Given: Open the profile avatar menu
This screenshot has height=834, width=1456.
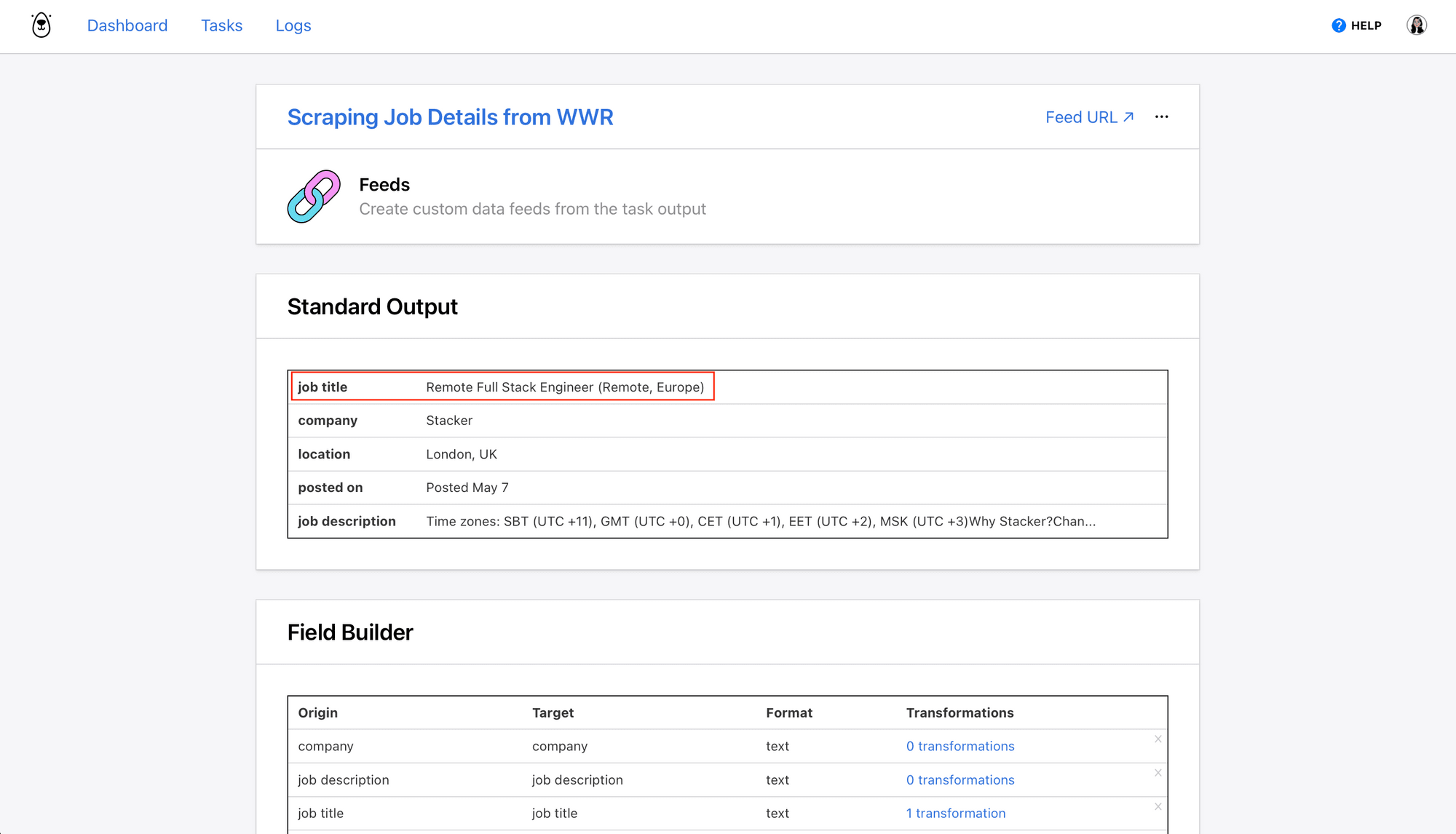Looking at the screenshot, I should [1417, 24].
